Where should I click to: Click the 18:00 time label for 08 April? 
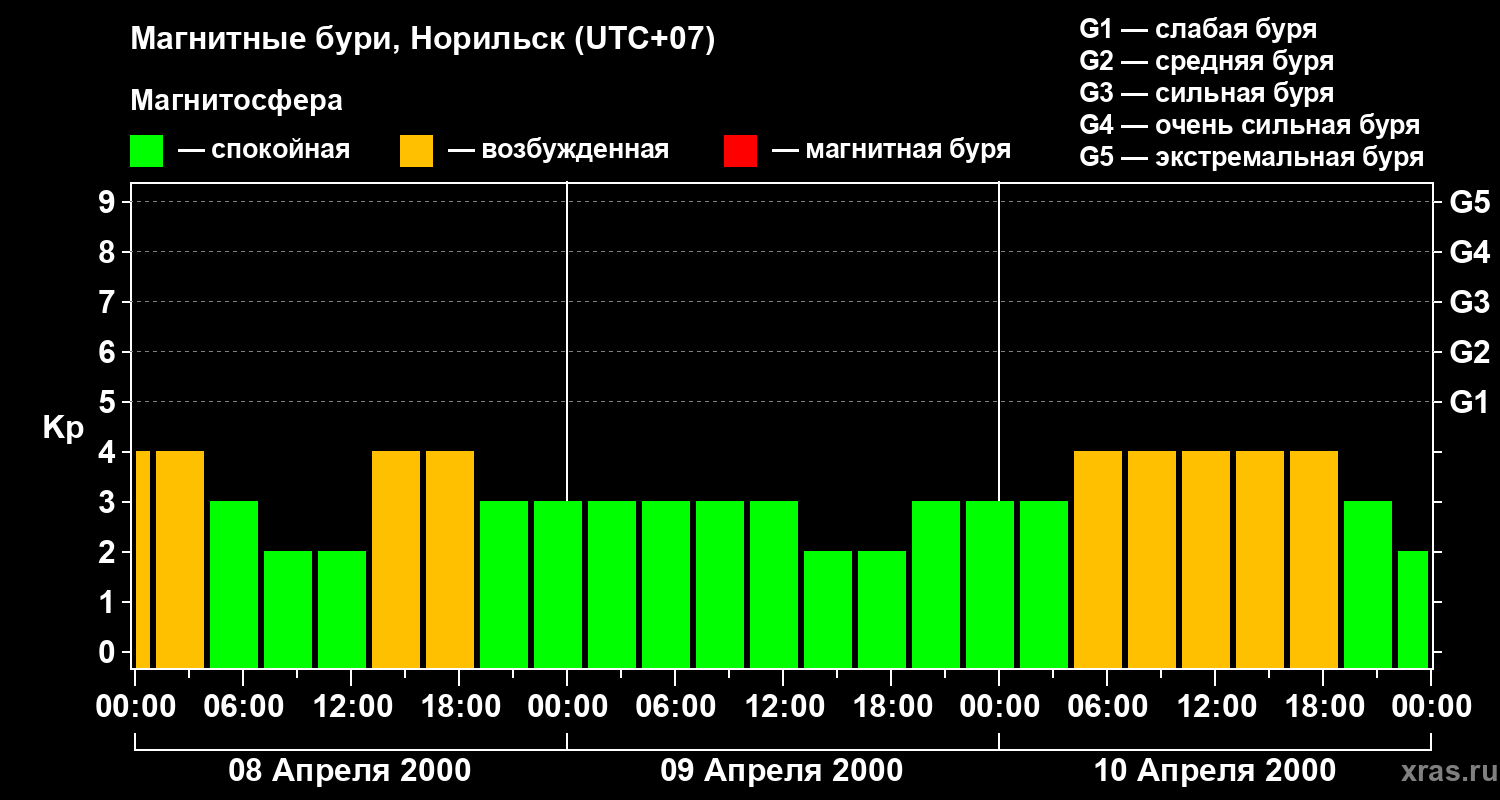459,706
